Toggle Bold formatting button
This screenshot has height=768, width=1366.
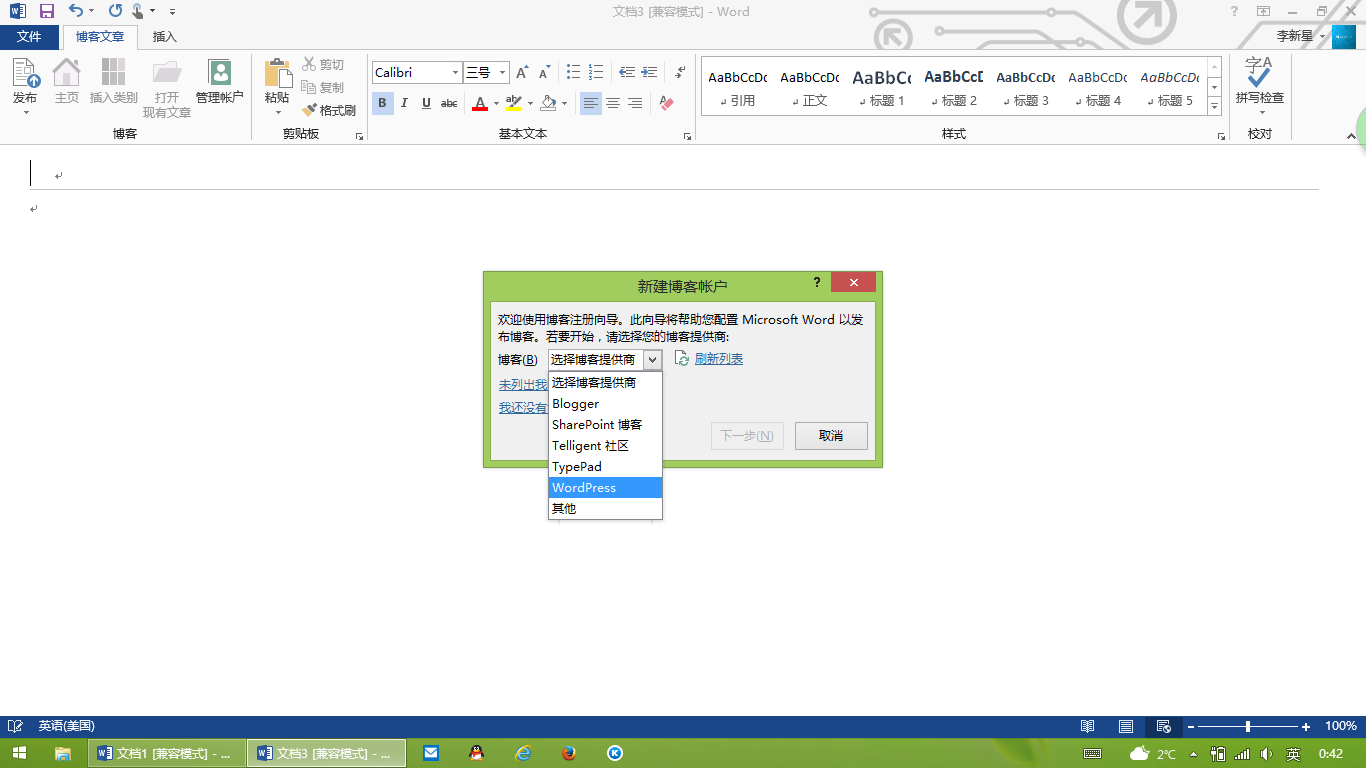coord(382,103)
